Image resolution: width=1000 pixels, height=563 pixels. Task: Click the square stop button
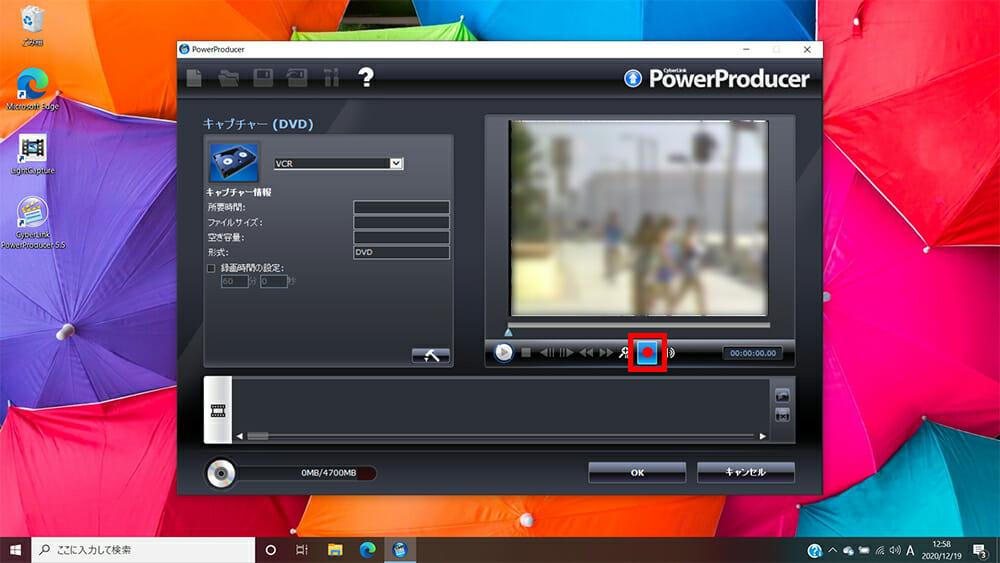[x=526, y=352]
